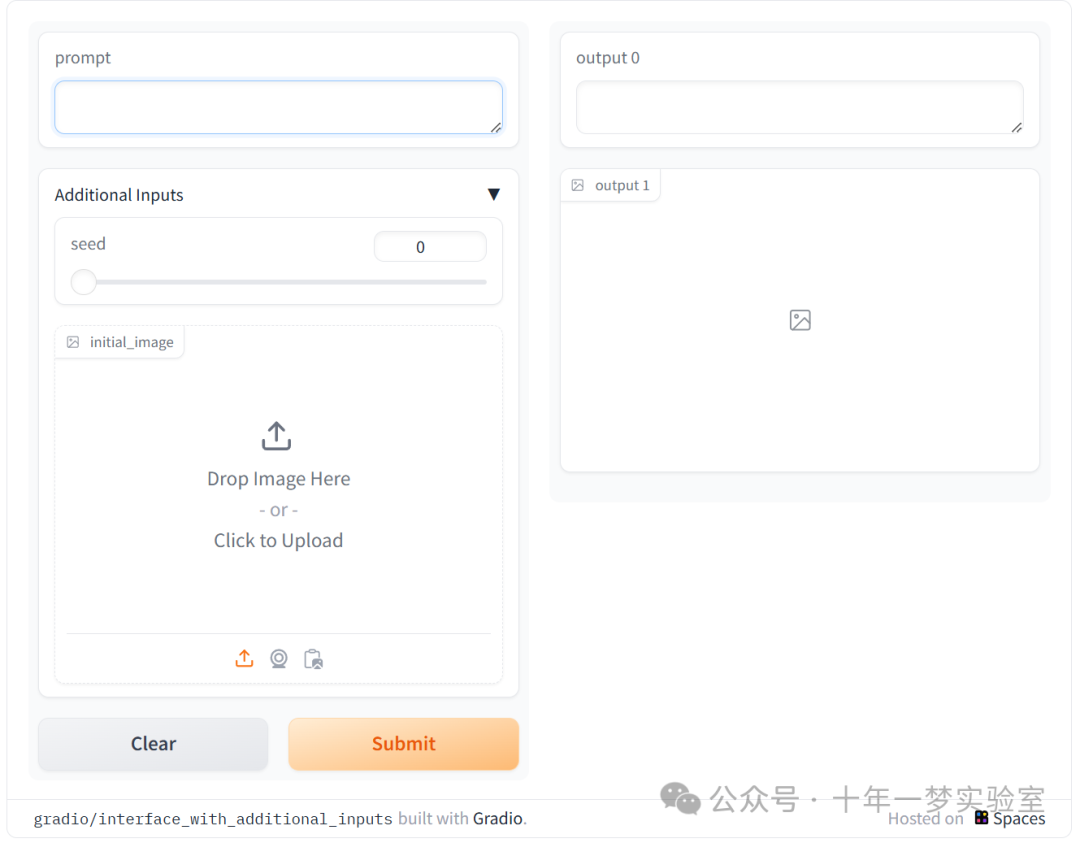
Task: Click the output 0 text area
Action: click(x=800, y=107)
